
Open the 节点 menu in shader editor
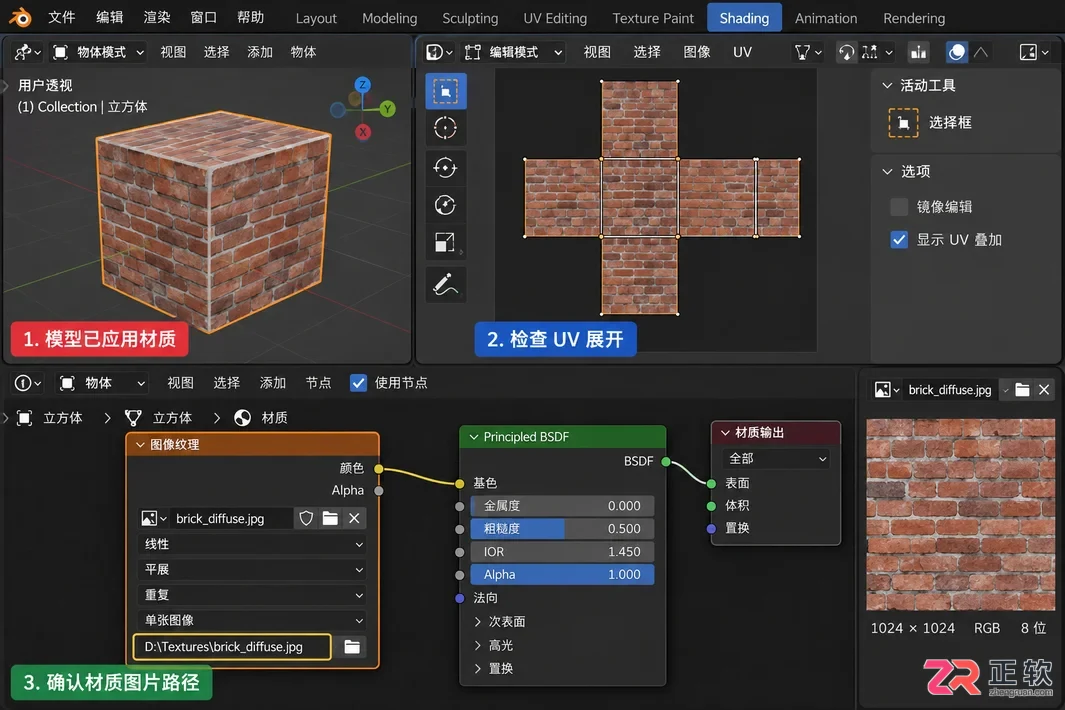click(x=318, y=383)
